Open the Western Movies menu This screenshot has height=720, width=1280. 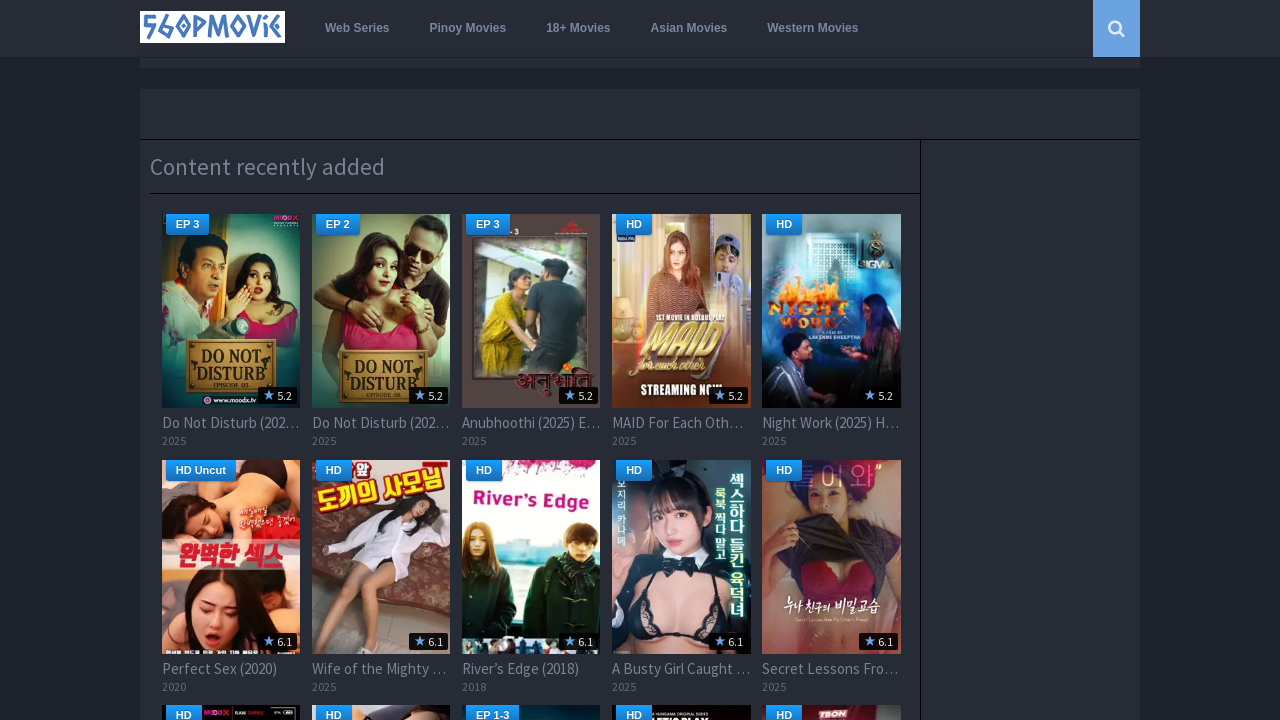point(813,28)
